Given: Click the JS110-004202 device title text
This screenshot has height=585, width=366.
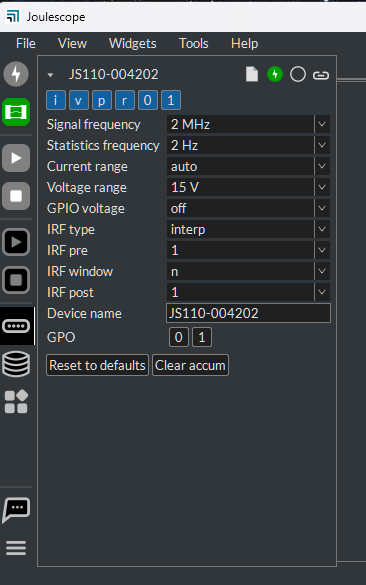Looking at the screenshot, I should point(114,74).
